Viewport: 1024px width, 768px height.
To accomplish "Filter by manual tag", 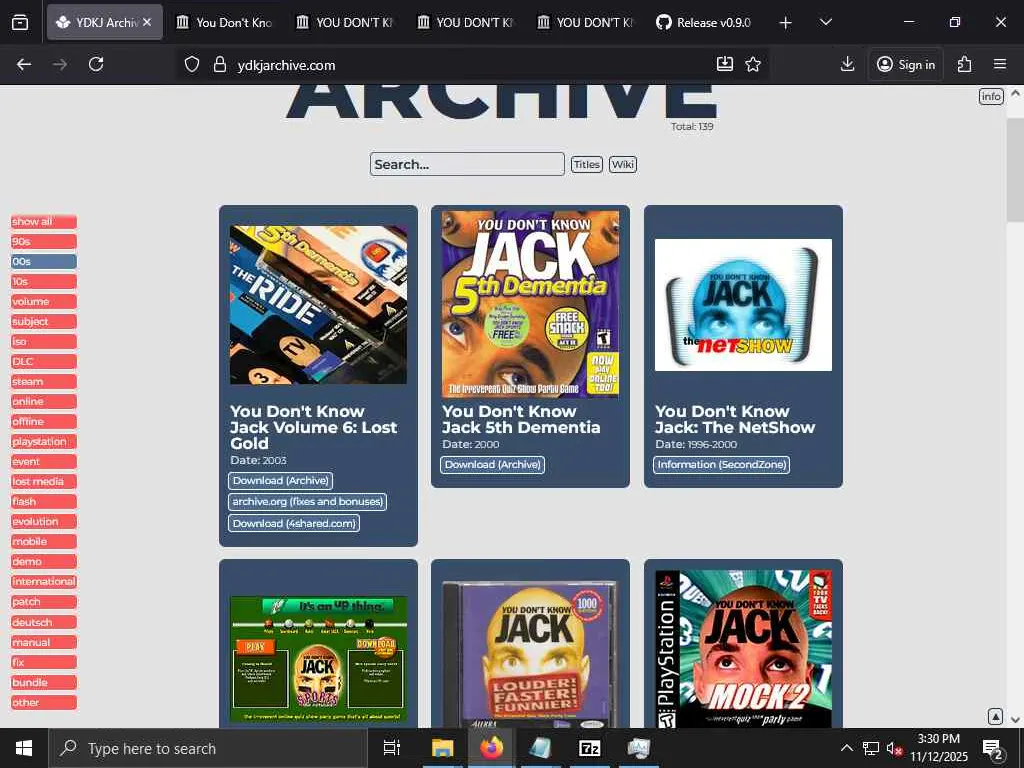I will click(44, 642).
